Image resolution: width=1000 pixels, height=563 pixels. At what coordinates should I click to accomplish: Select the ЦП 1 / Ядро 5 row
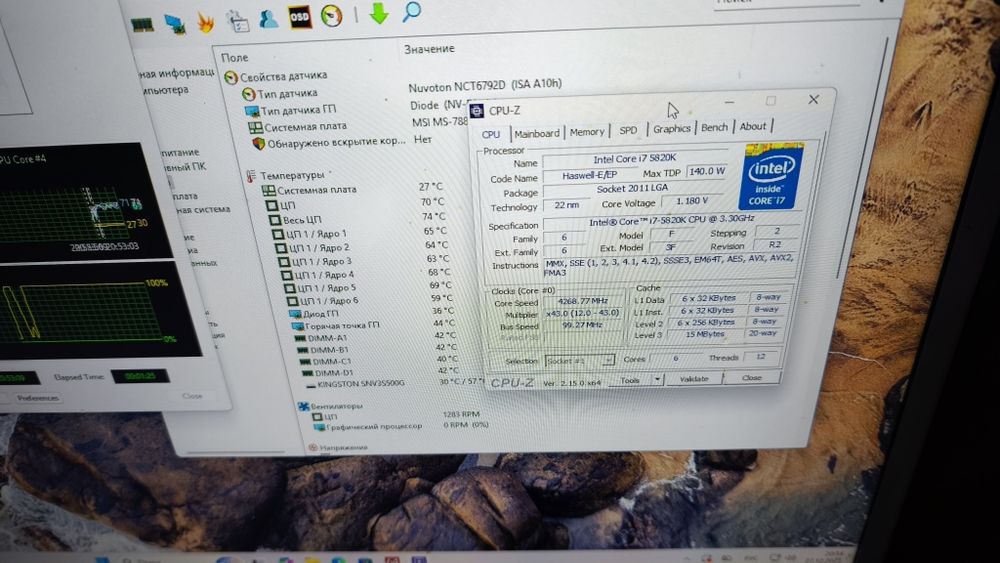click(370, 287)
